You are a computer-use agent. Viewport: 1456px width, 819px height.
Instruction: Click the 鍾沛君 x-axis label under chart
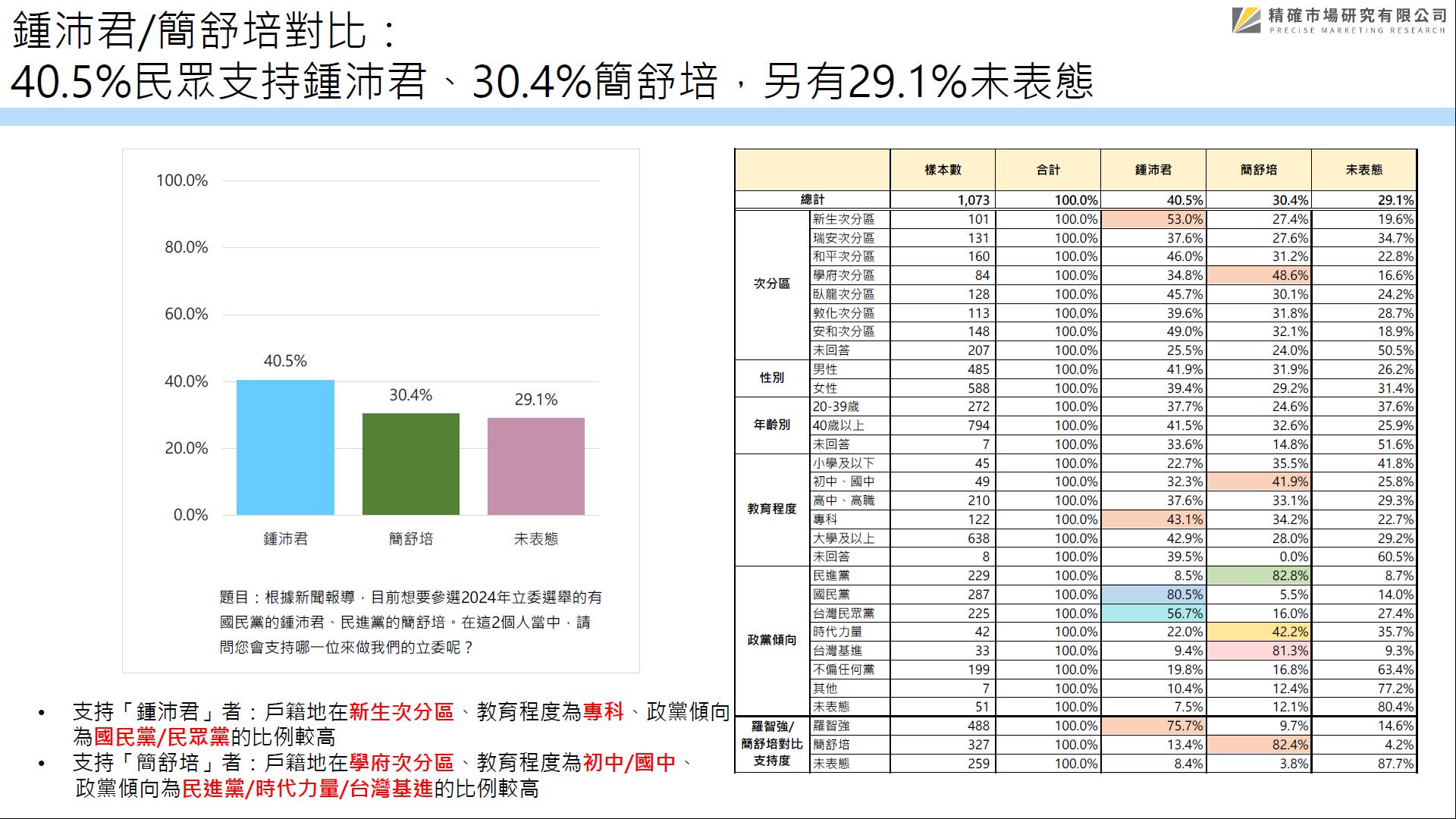[285, 538]
